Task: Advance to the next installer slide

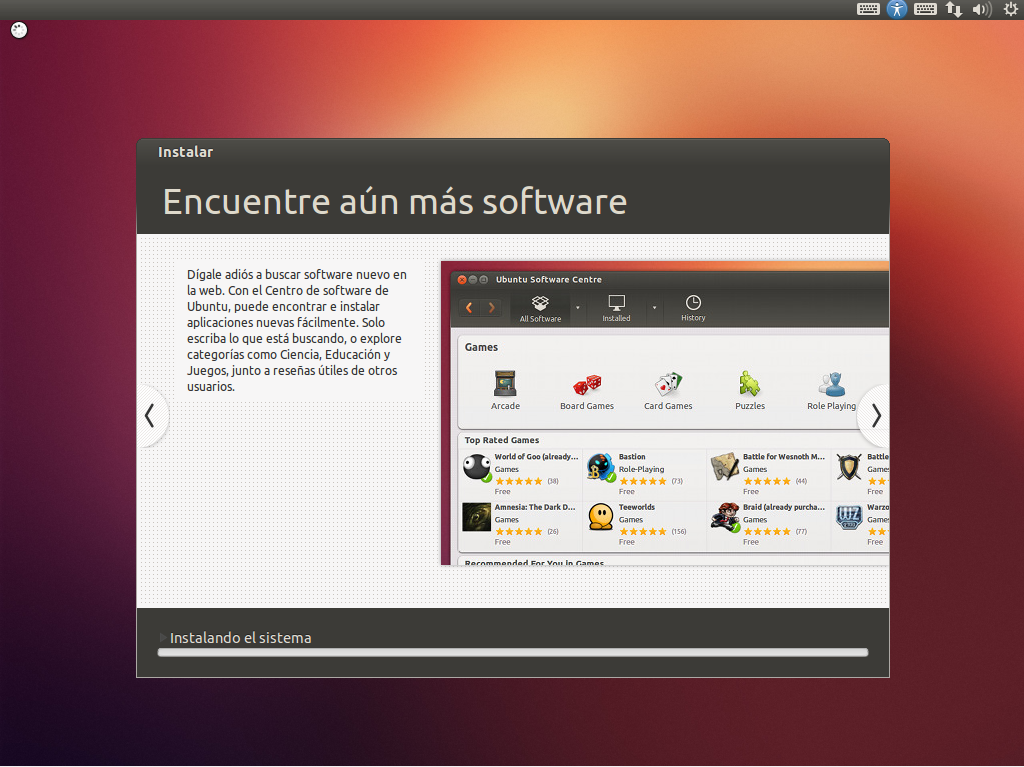Action: click(875, 415)
